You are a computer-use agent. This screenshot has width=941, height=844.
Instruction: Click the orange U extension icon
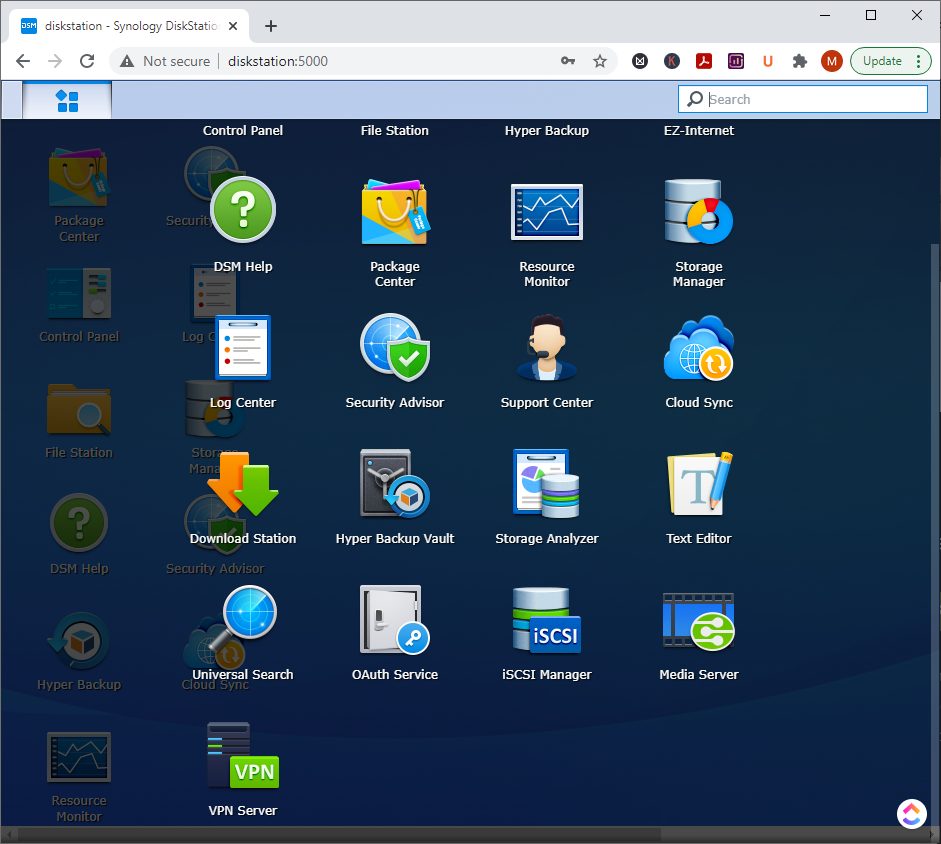coord(767,61)
